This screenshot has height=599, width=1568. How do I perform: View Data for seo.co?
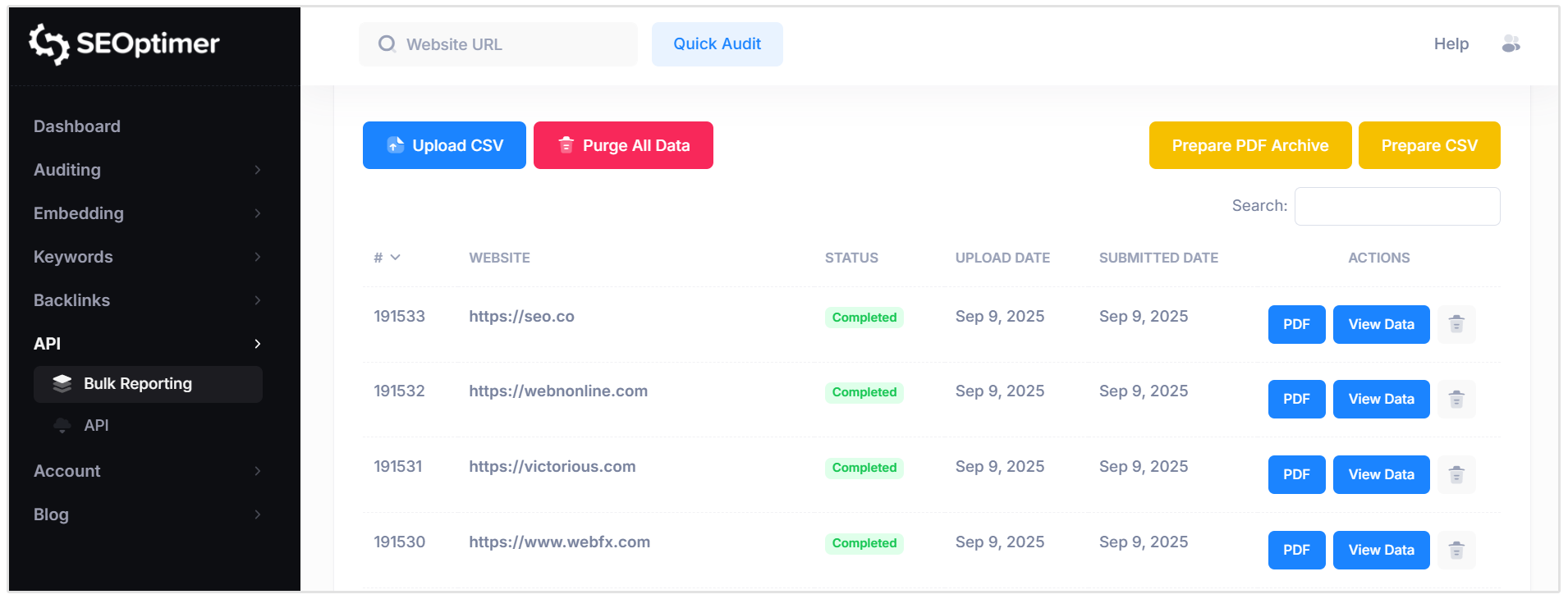pos(1381,324)
